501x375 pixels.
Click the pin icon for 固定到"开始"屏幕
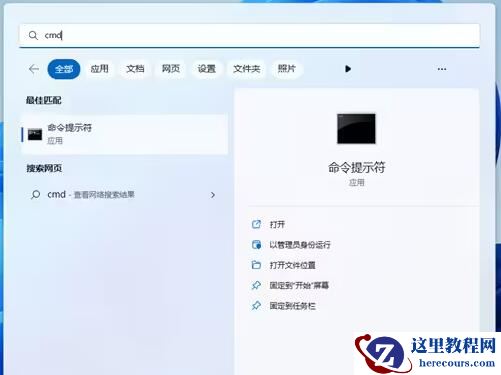[256, 285]
